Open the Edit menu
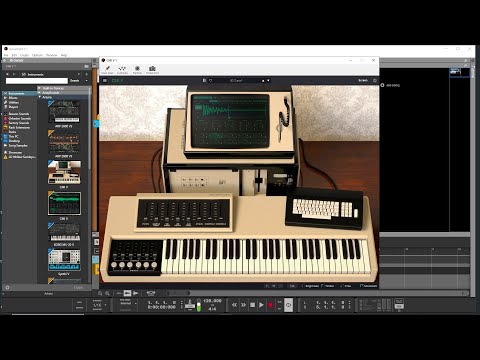Image resolution: width=480 pixels, height=360 pixels. (14, 55)
